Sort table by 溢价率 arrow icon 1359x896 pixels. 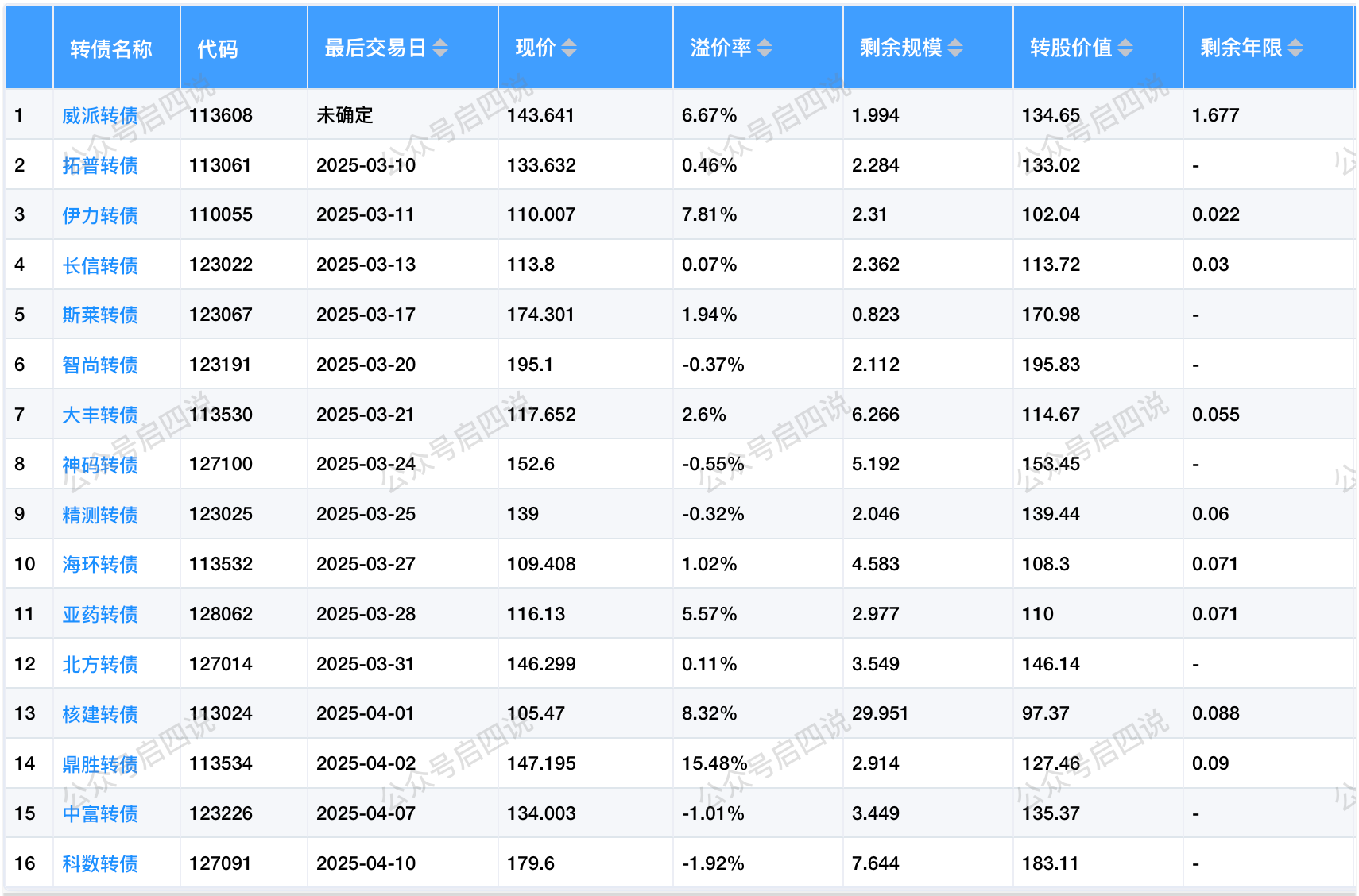[765, 48]
